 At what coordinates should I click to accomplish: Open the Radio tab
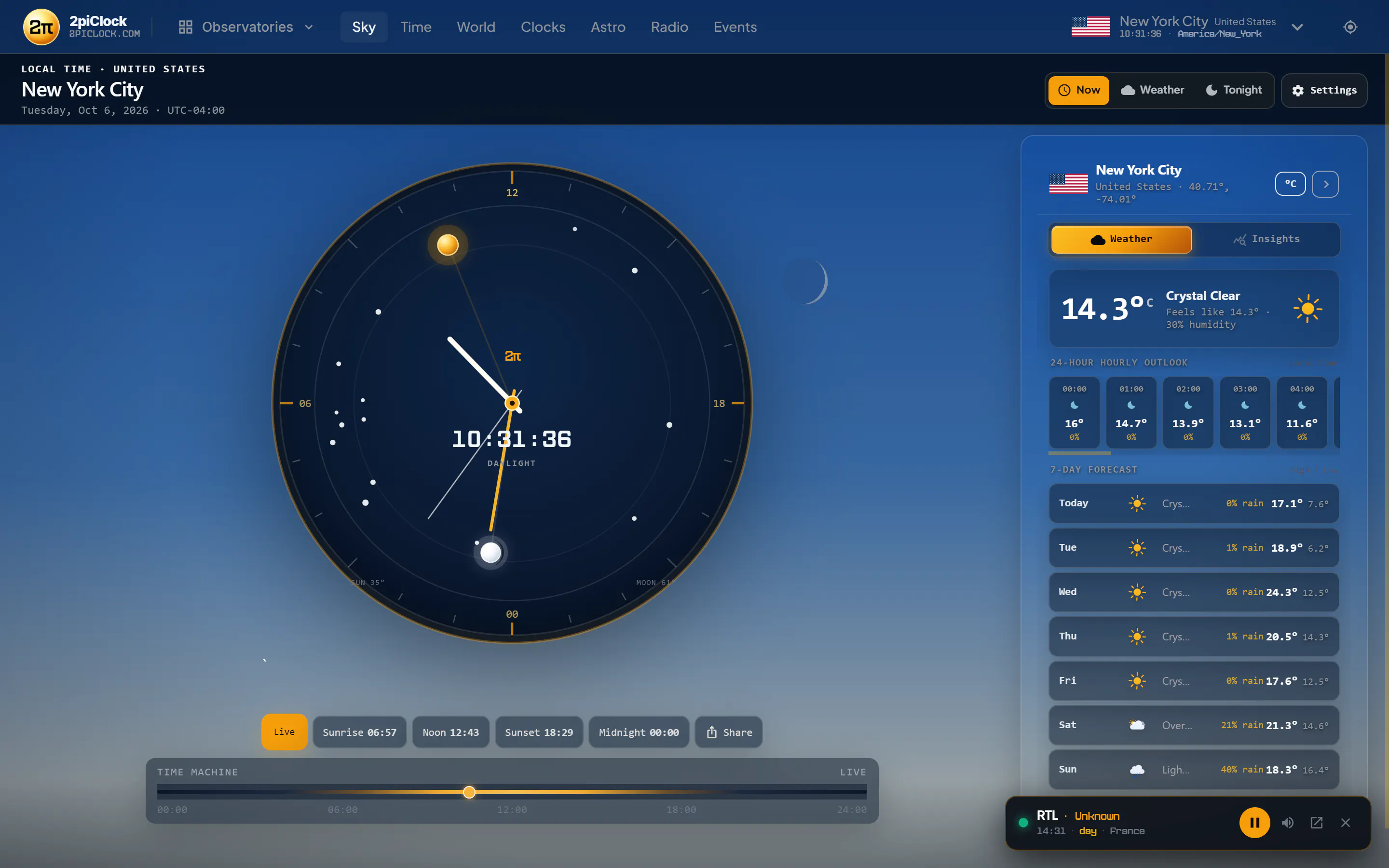669,27
